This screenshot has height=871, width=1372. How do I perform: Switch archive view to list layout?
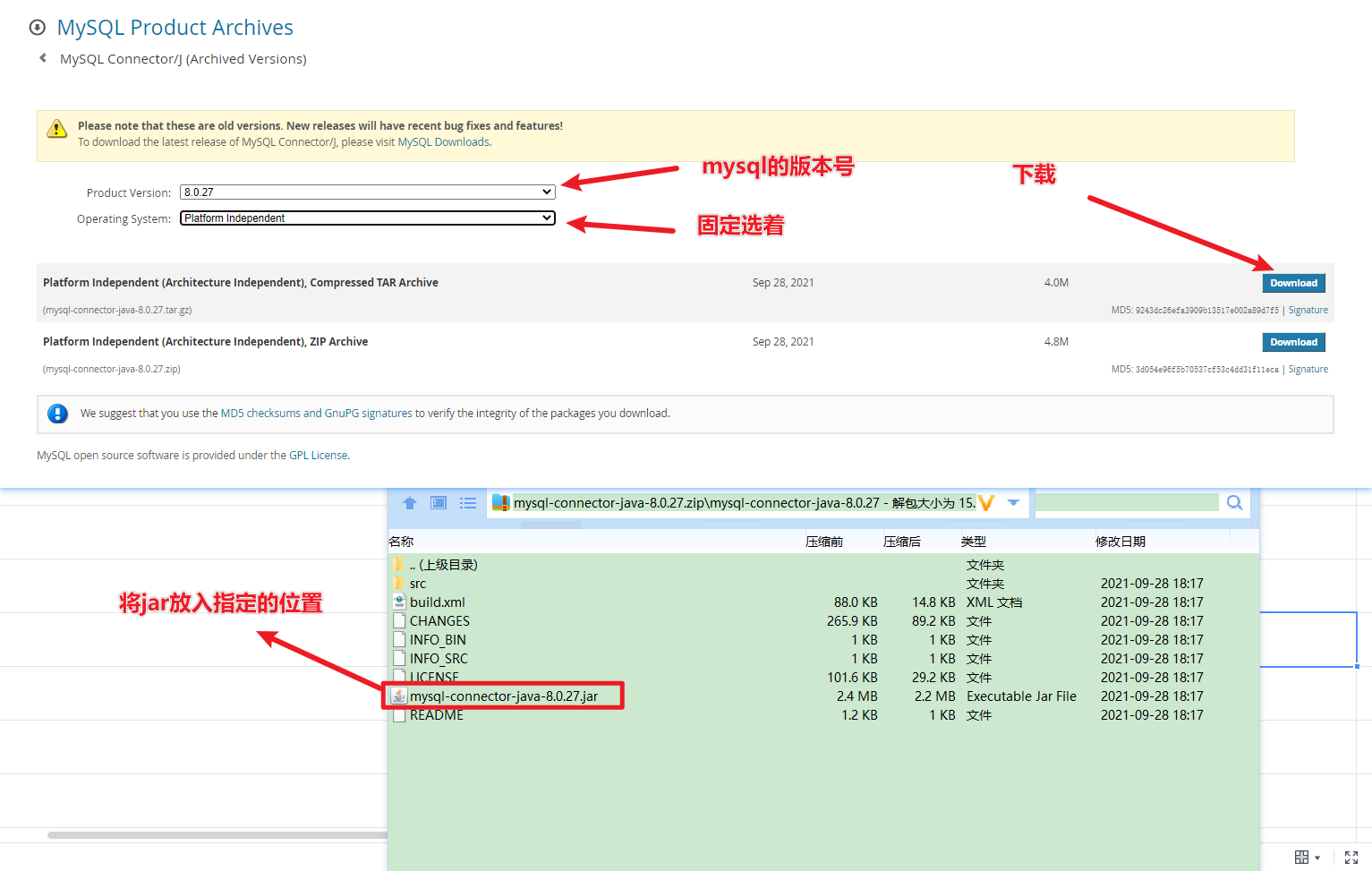(468, 503)
